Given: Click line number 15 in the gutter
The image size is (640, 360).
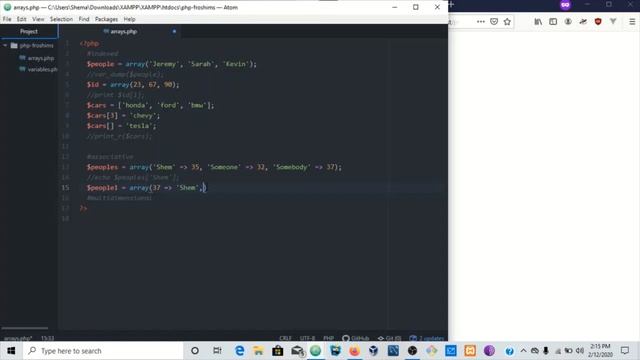Looking at the screenshot, I should tap(65, 188).
